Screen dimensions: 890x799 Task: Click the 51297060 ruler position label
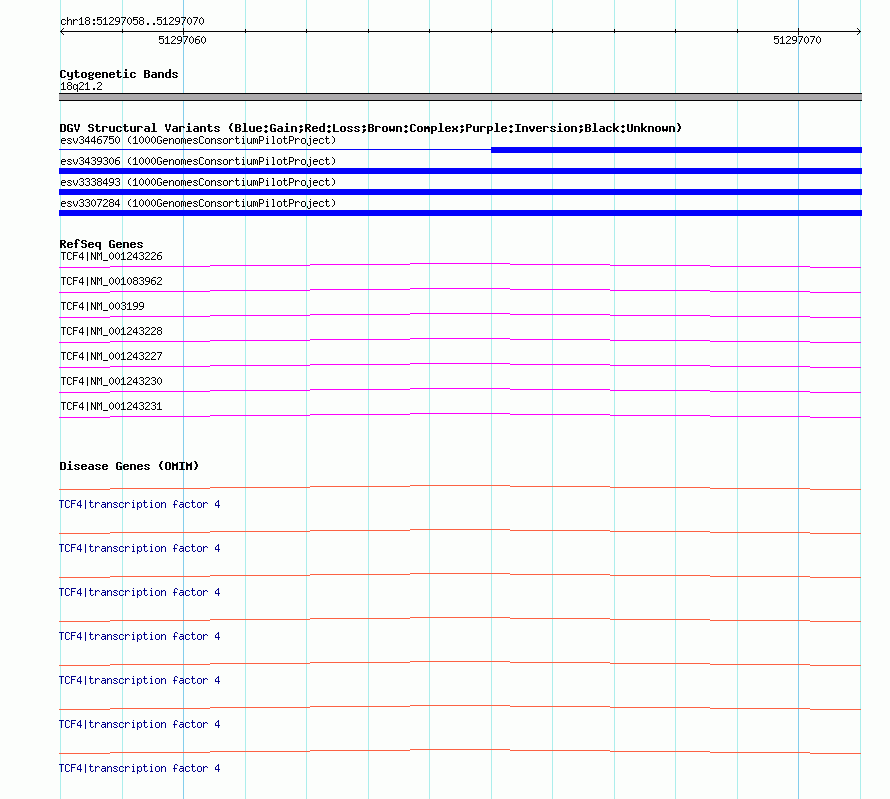tap(182, 40)
